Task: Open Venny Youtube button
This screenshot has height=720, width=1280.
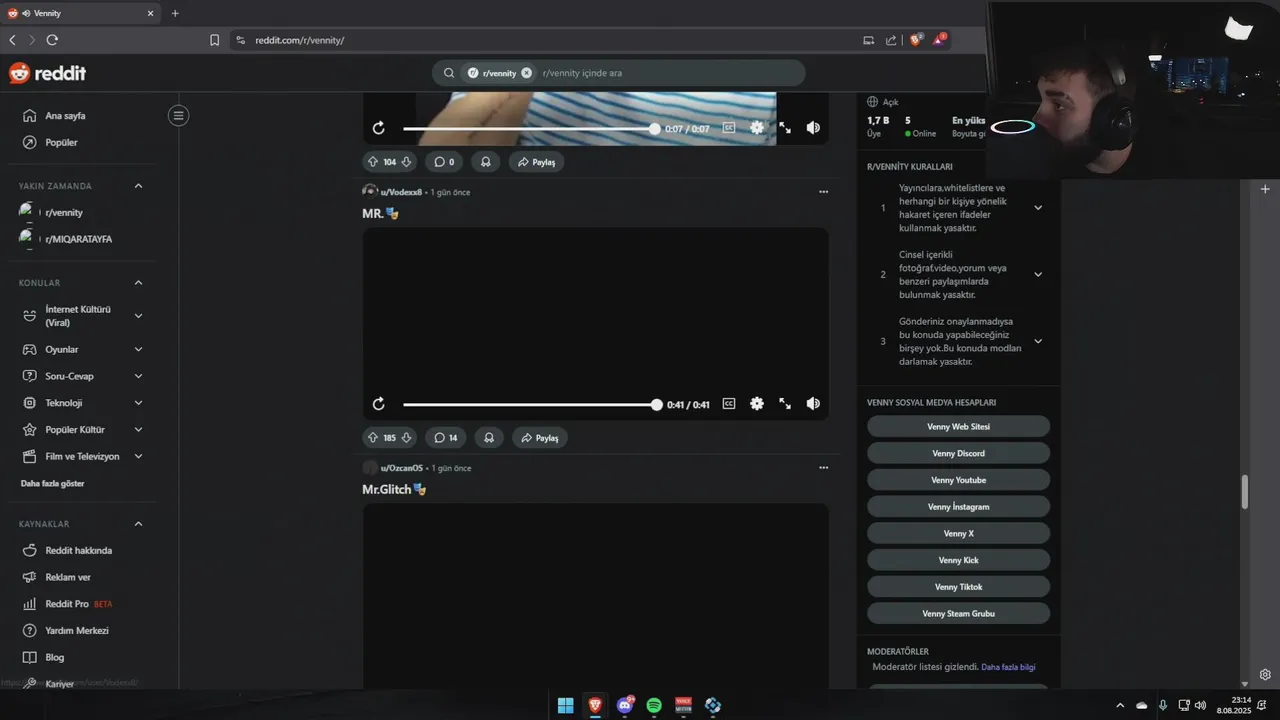Action: click(x=958, y=480)
